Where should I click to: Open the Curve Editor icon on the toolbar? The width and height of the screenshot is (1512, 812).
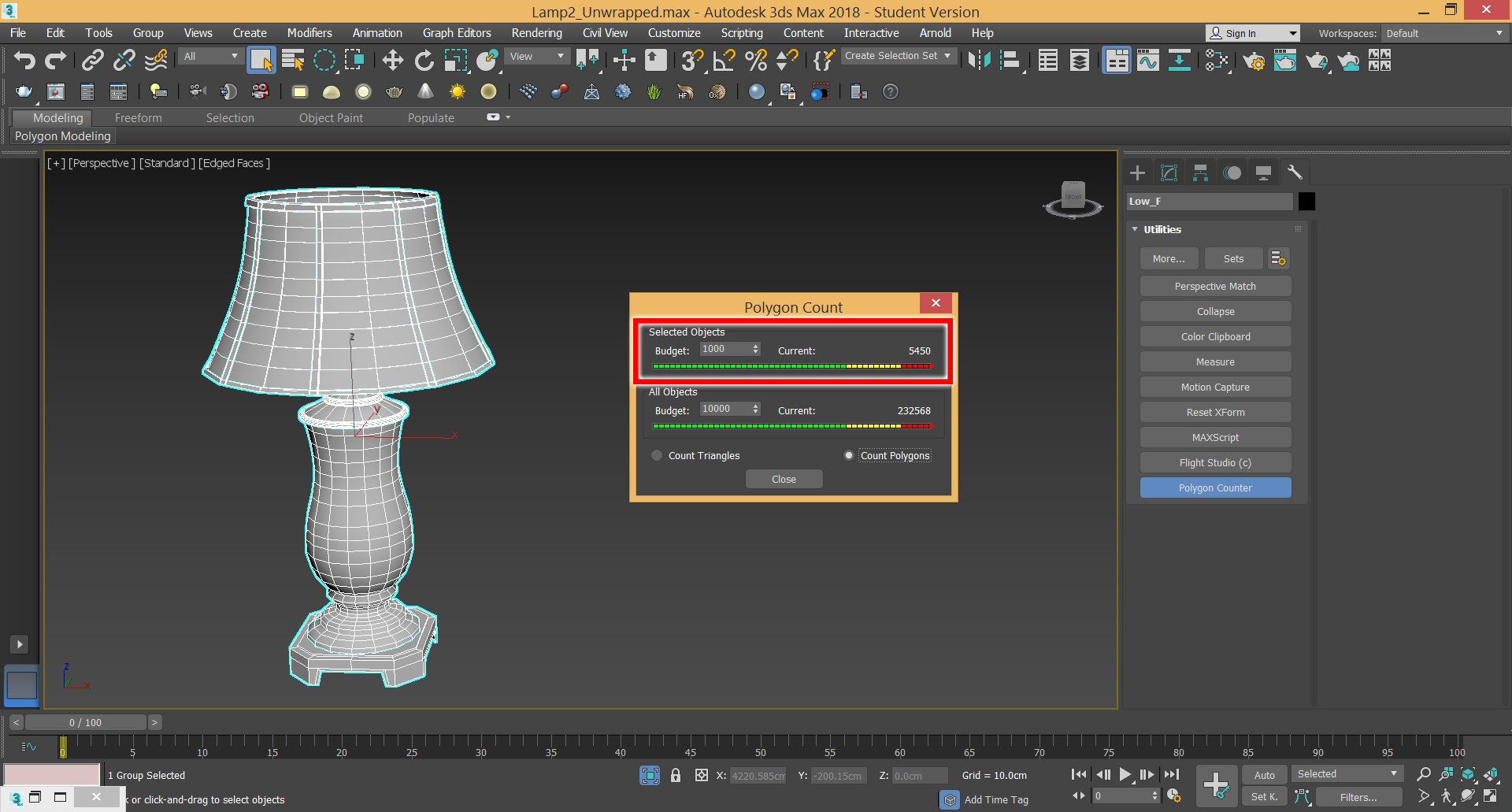[x=1148, y=60]
